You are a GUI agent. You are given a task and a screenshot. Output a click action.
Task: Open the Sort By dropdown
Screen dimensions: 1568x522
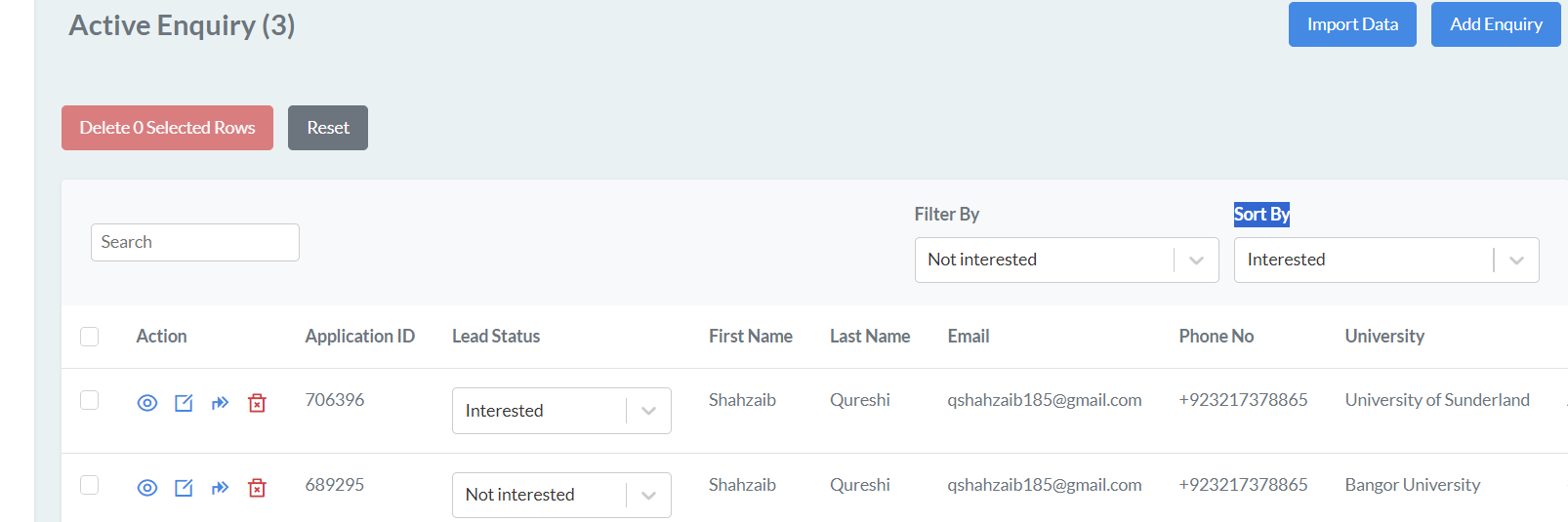1385,261
